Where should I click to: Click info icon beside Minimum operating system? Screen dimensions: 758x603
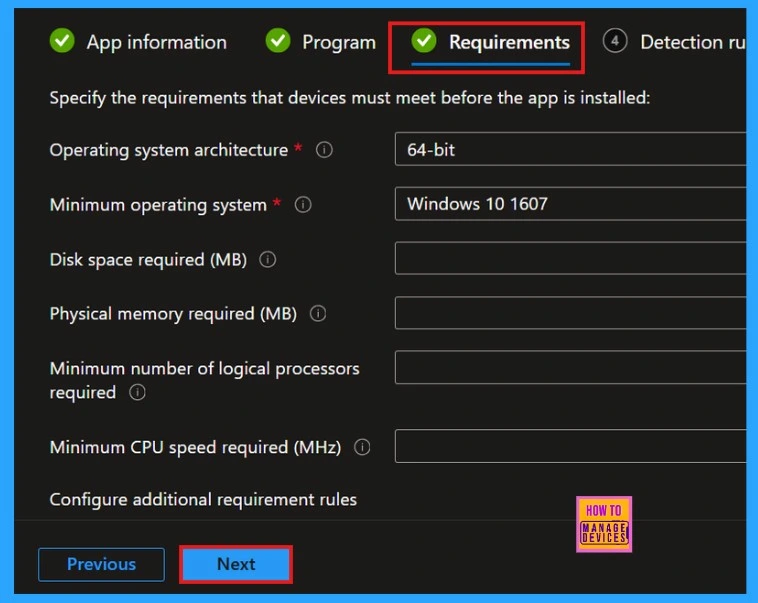[x=303, y=205]
